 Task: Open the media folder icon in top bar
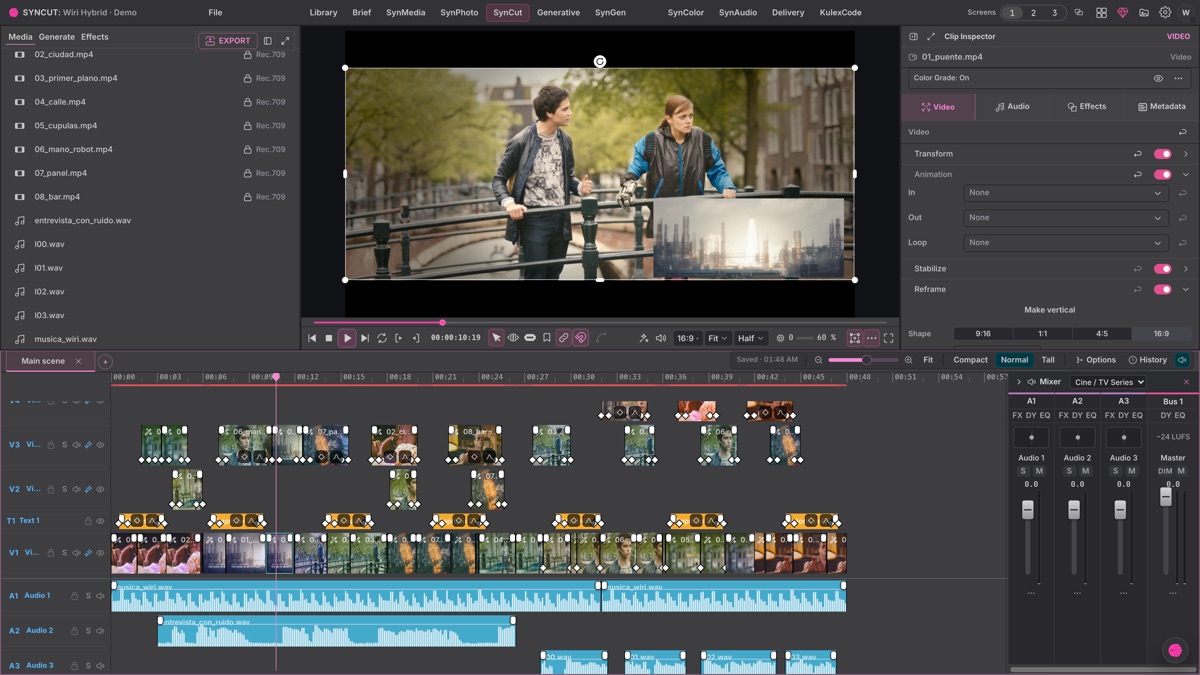[x=1144, y=13]
